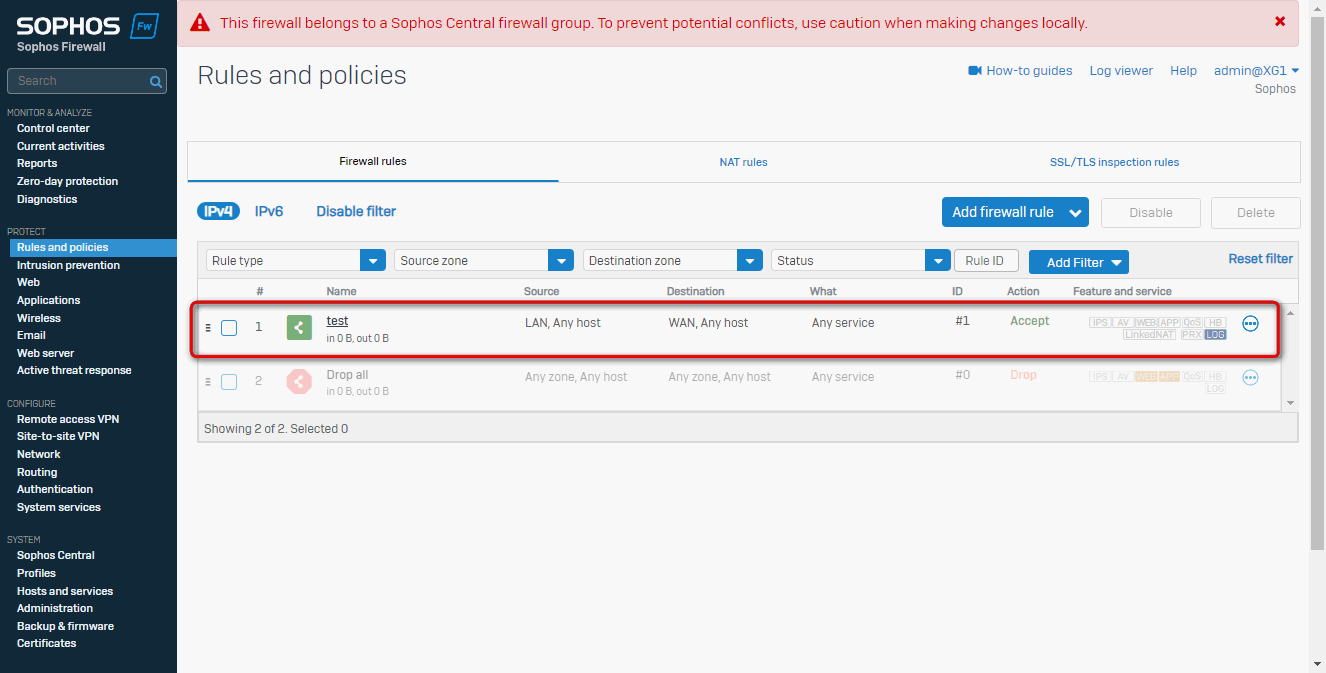Click the search magnifier icon in the sidebar
This screenshot has width=1326, height=673.
pos(156,82)
